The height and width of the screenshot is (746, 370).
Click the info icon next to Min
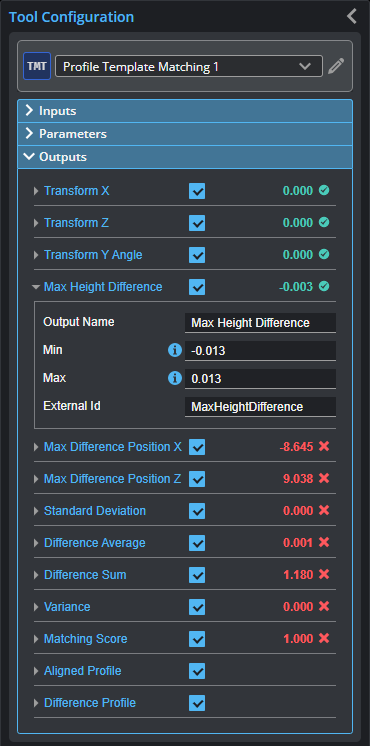click(x=175, y=351)
